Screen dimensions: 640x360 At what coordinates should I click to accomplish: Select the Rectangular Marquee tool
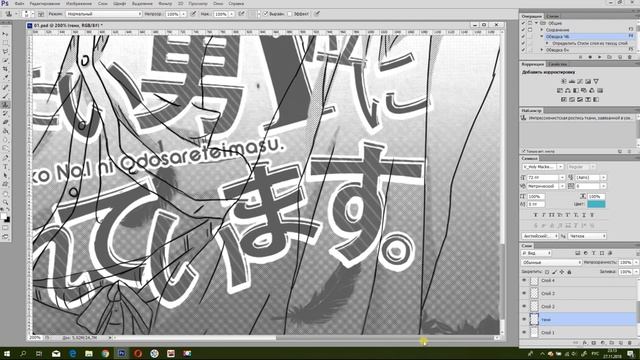[5, 43]
